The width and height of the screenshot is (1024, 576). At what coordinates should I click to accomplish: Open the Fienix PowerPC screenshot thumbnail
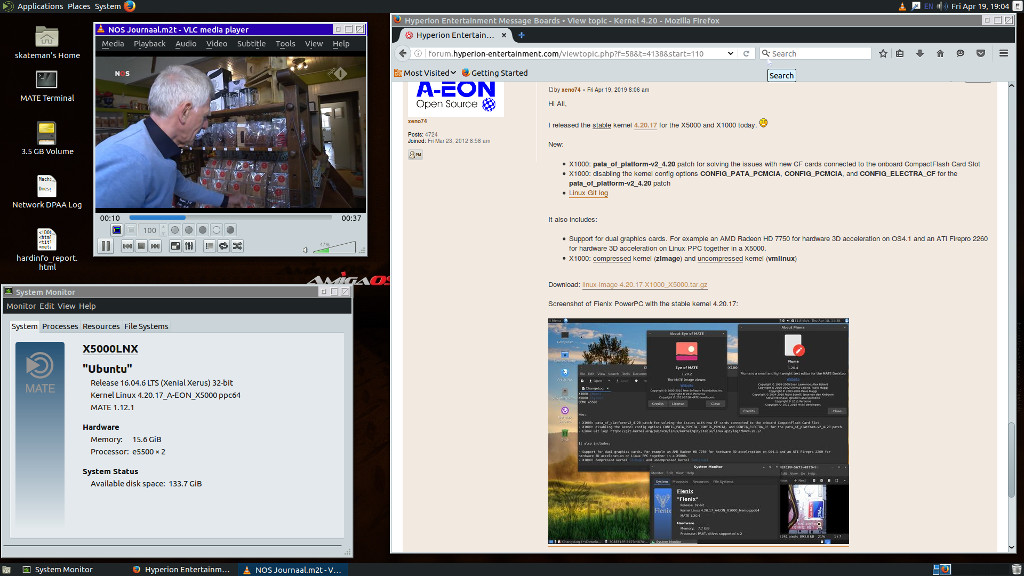click(x=698, y=432)
